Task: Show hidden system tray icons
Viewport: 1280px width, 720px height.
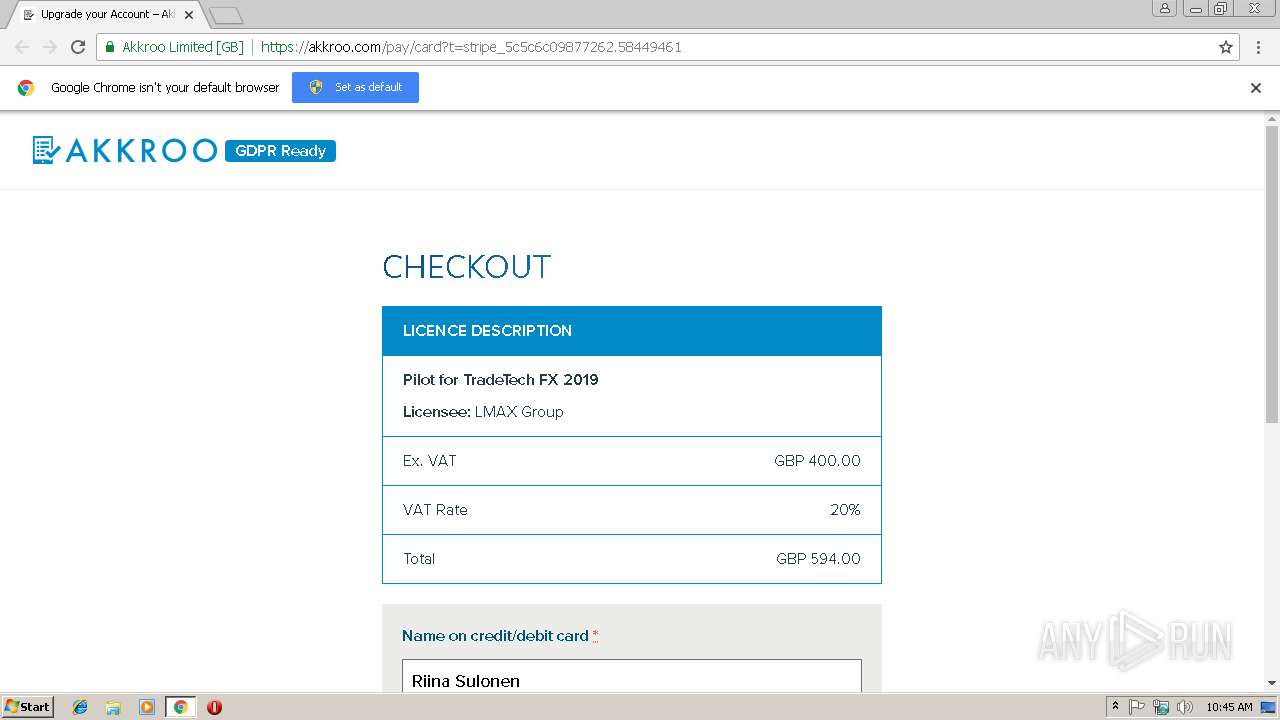Action: pos(1115,707)
